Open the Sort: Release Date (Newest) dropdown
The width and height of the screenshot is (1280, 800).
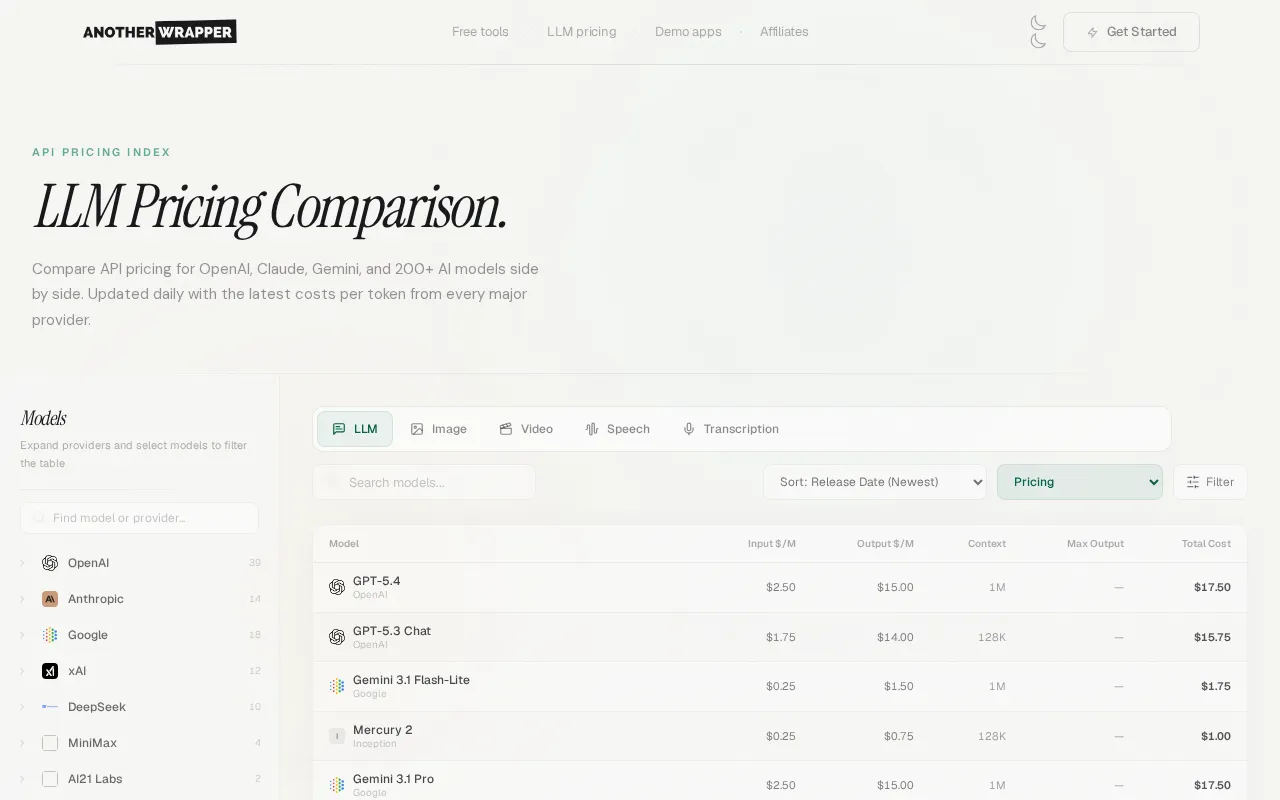click(875, 482)
